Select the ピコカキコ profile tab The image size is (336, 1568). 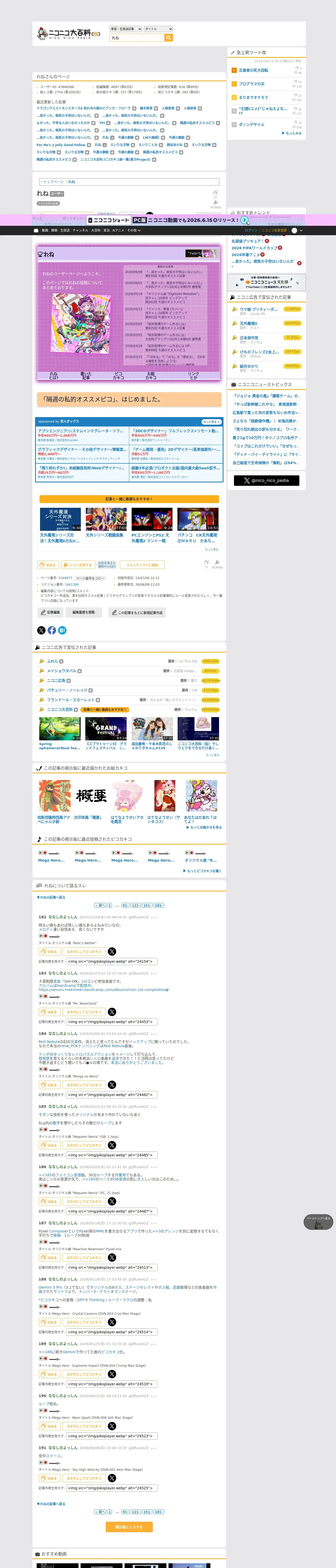118,376
